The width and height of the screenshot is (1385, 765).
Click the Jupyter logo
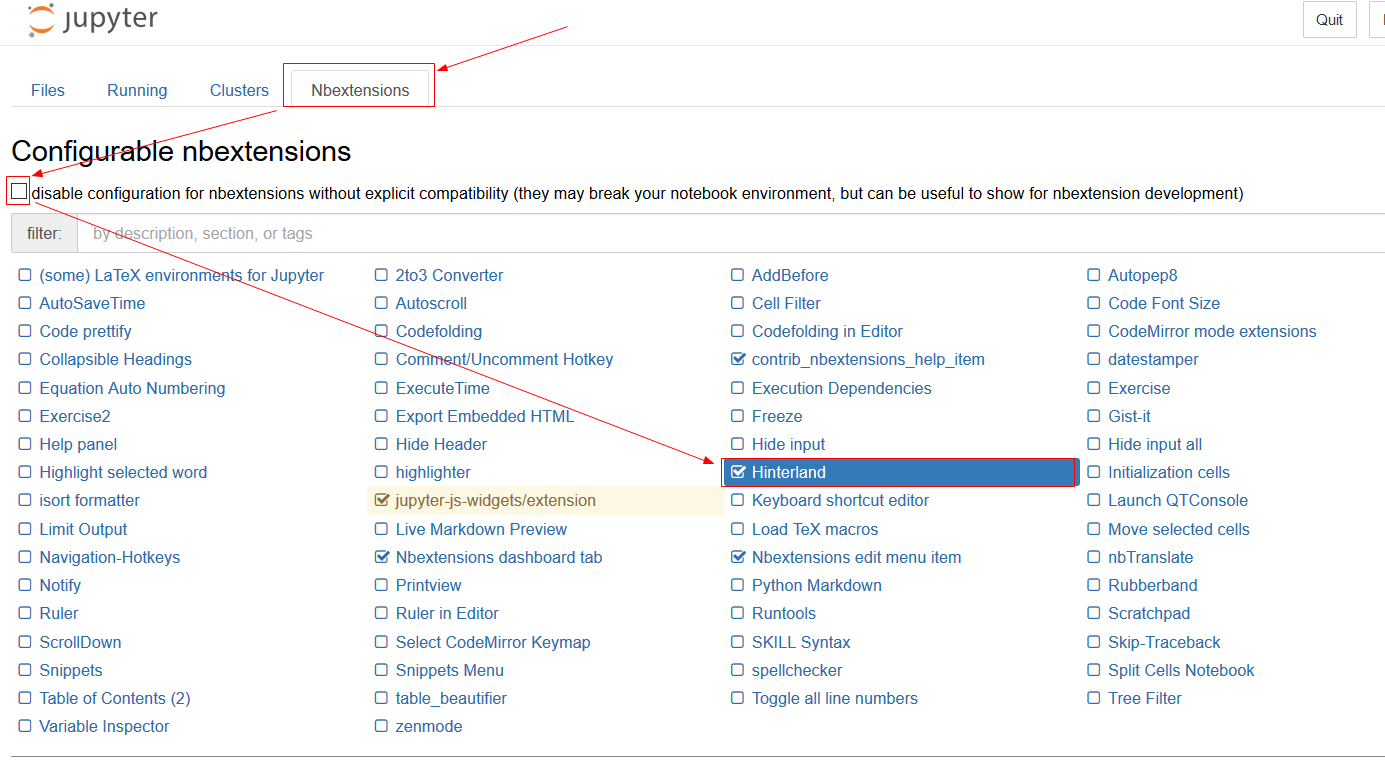pos(92,20)
